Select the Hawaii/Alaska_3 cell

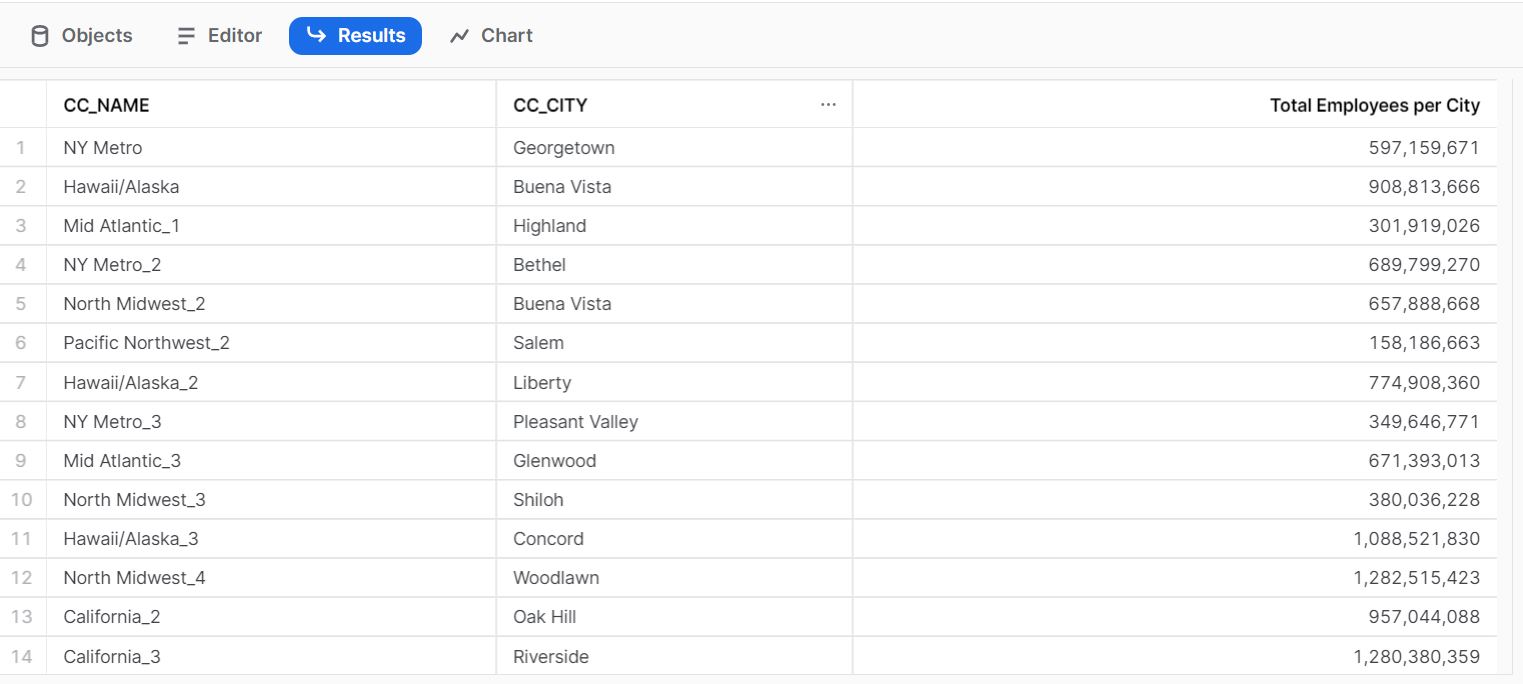coord(271,539)
